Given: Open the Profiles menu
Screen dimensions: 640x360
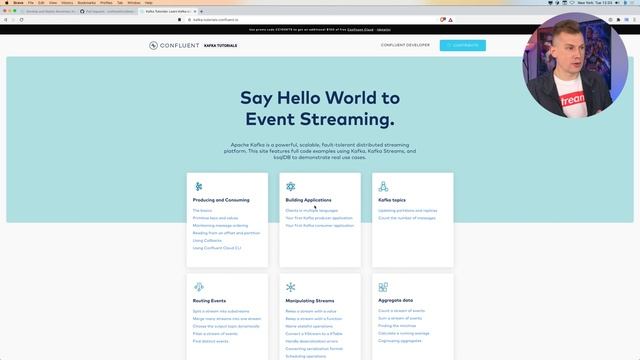Looking at the screenshot, I should click(x=106, y=2).
